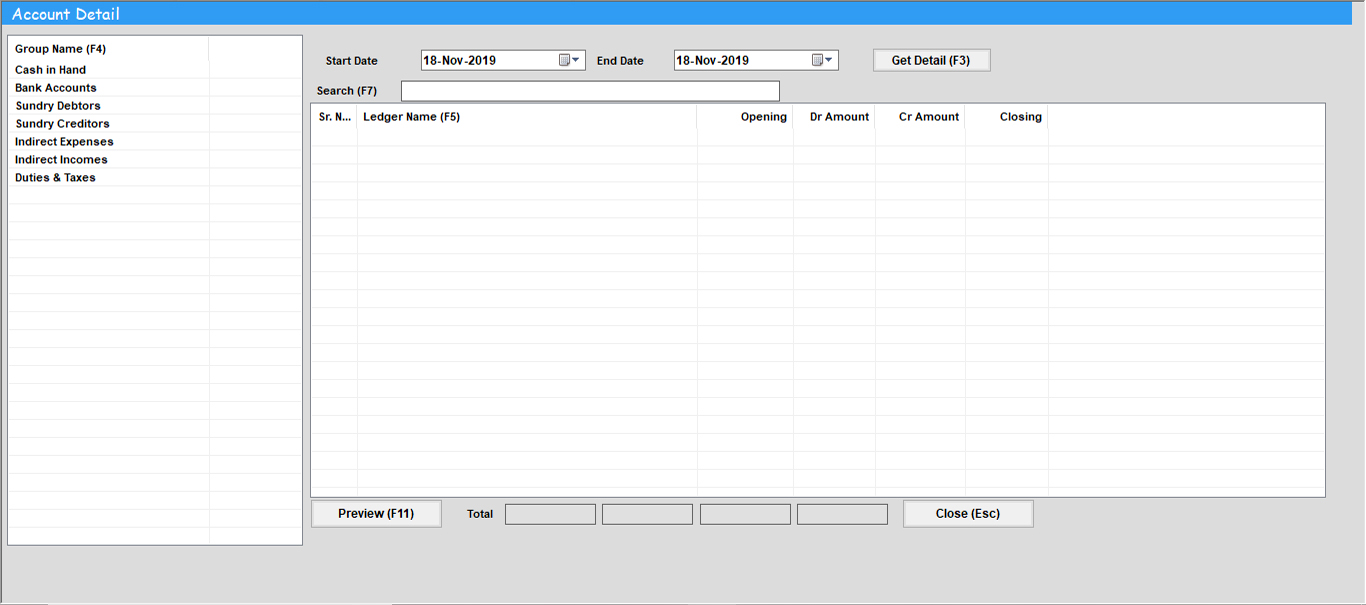Click the Group Name (F4) header
1366x605 pixels.
(61, 49)
